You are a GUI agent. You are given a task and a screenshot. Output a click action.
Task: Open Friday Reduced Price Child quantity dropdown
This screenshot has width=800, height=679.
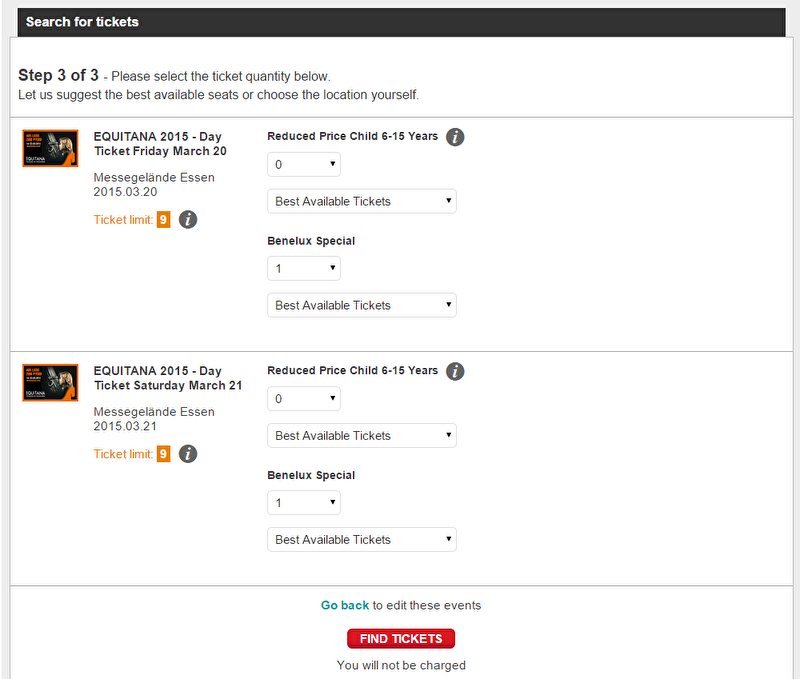(304, 164)
